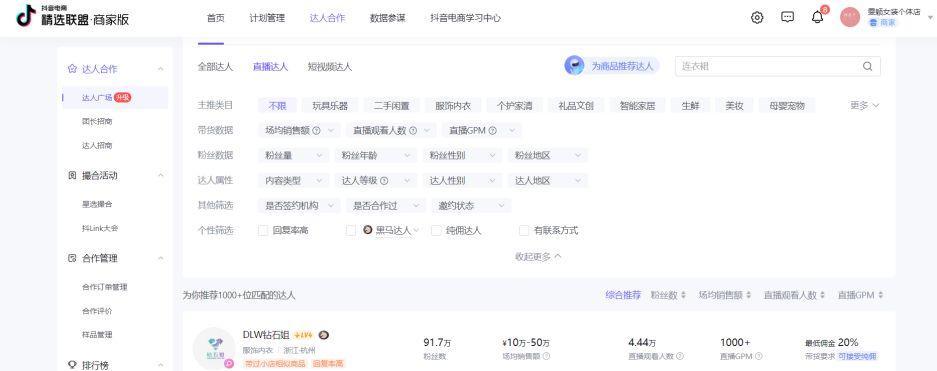Select 服饰内衣 category filter
937x371 pixels.
tap(453, 106)
